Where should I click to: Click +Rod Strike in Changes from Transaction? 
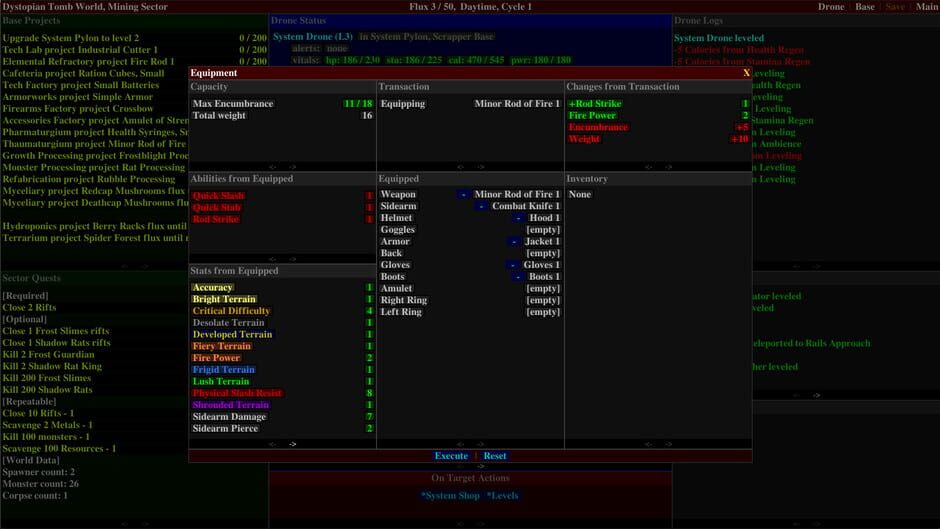[595, 104]
